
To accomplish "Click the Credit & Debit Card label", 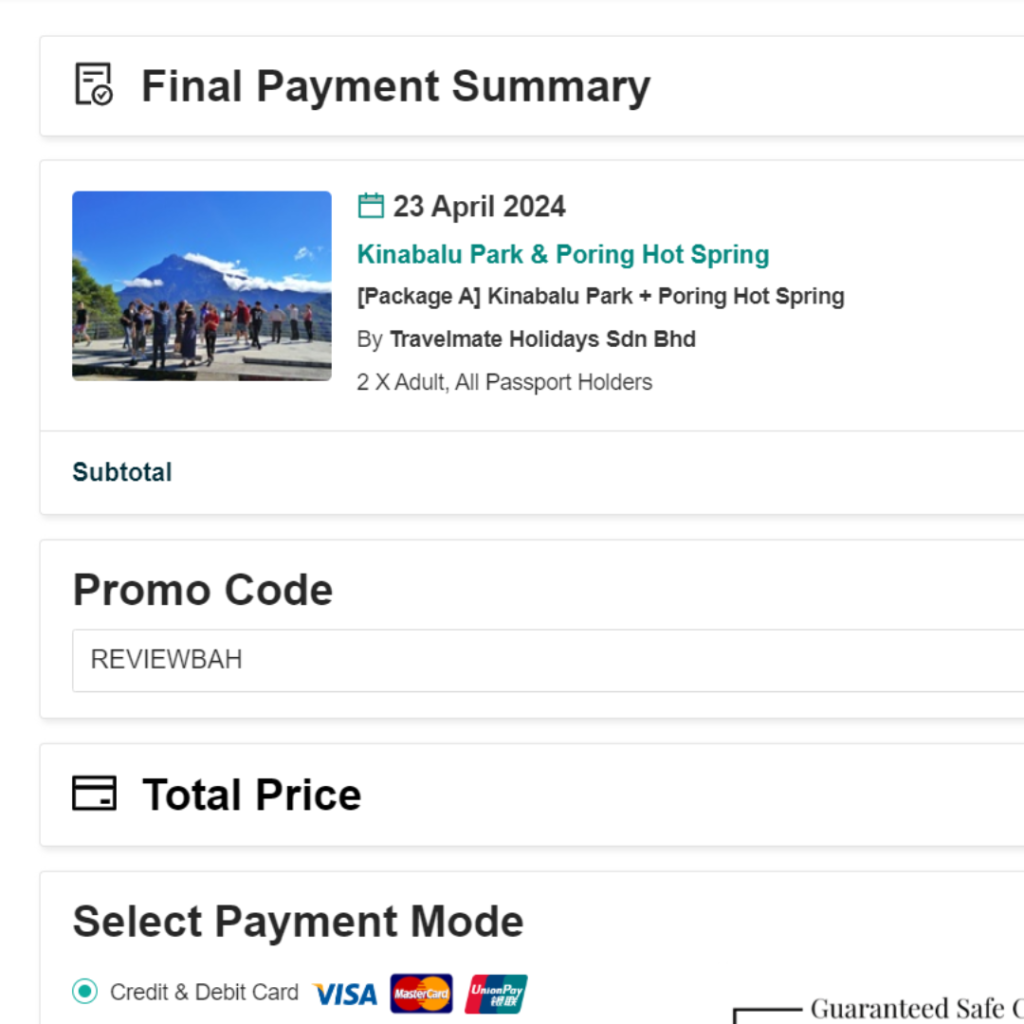I will point(204,992).
